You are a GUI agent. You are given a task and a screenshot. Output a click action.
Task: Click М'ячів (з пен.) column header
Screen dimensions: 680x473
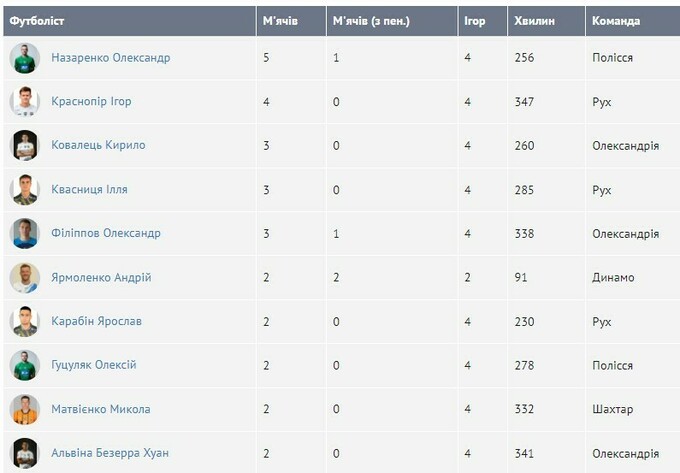[x=371, y=21]
